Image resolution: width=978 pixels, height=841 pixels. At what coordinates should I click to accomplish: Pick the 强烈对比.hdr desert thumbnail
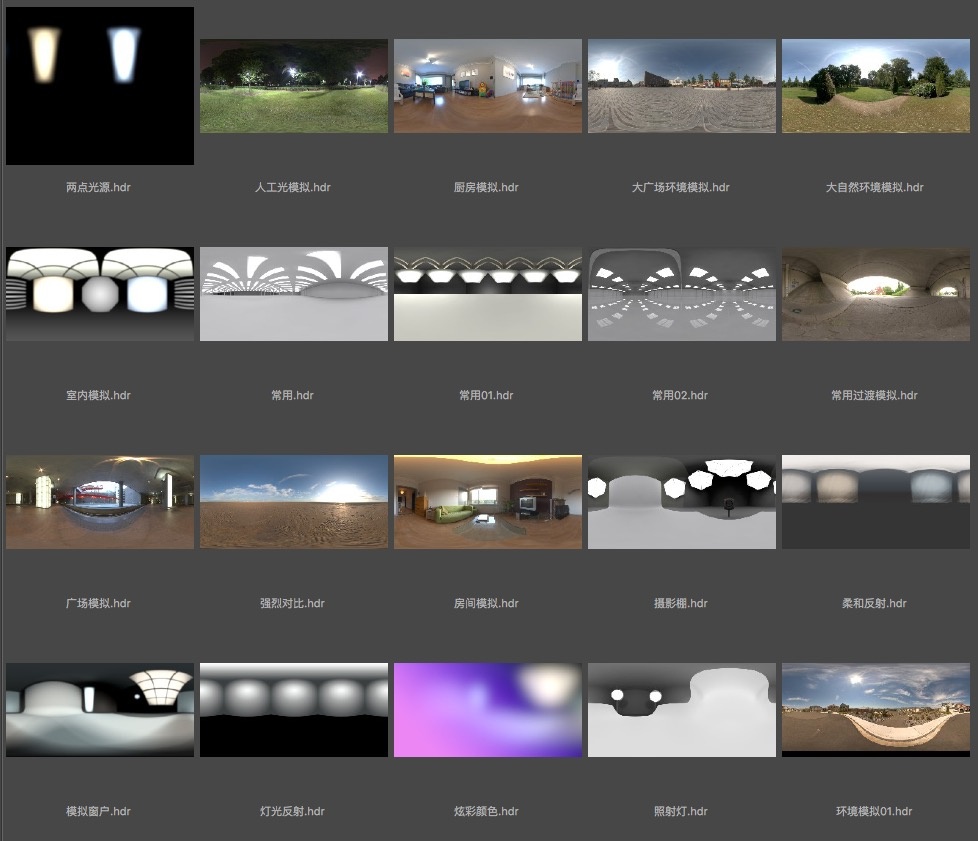[294, 502]
